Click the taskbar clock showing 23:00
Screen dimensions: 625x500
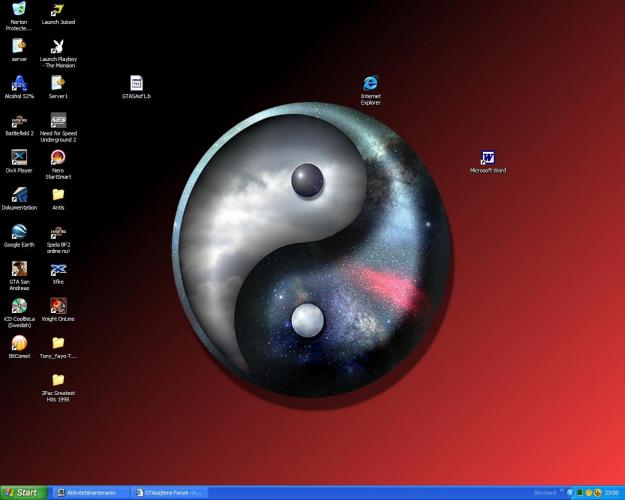click(612, 493)
